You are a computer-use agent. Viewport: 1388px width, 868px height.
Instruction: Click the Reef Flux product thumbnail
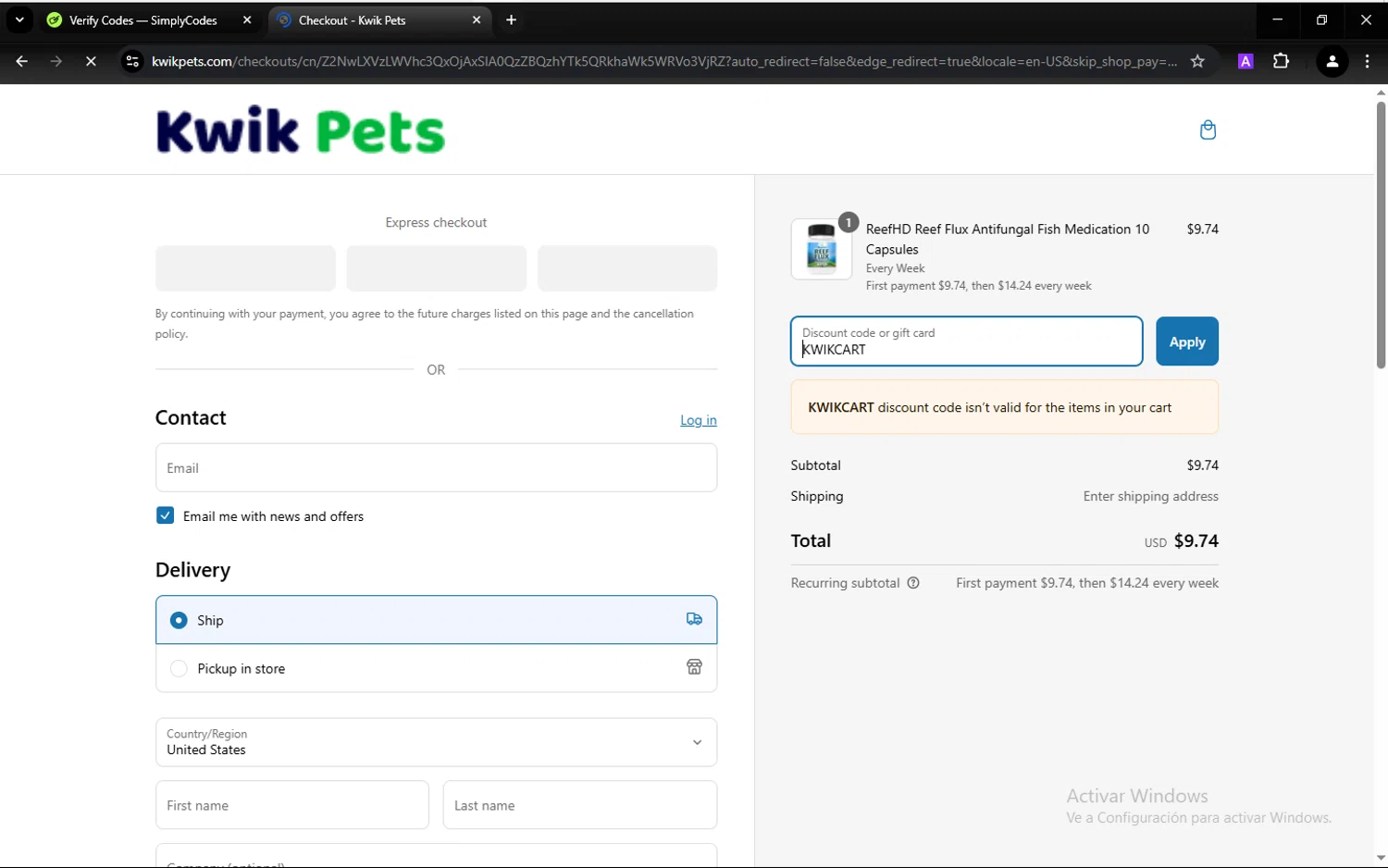(822, 250)
